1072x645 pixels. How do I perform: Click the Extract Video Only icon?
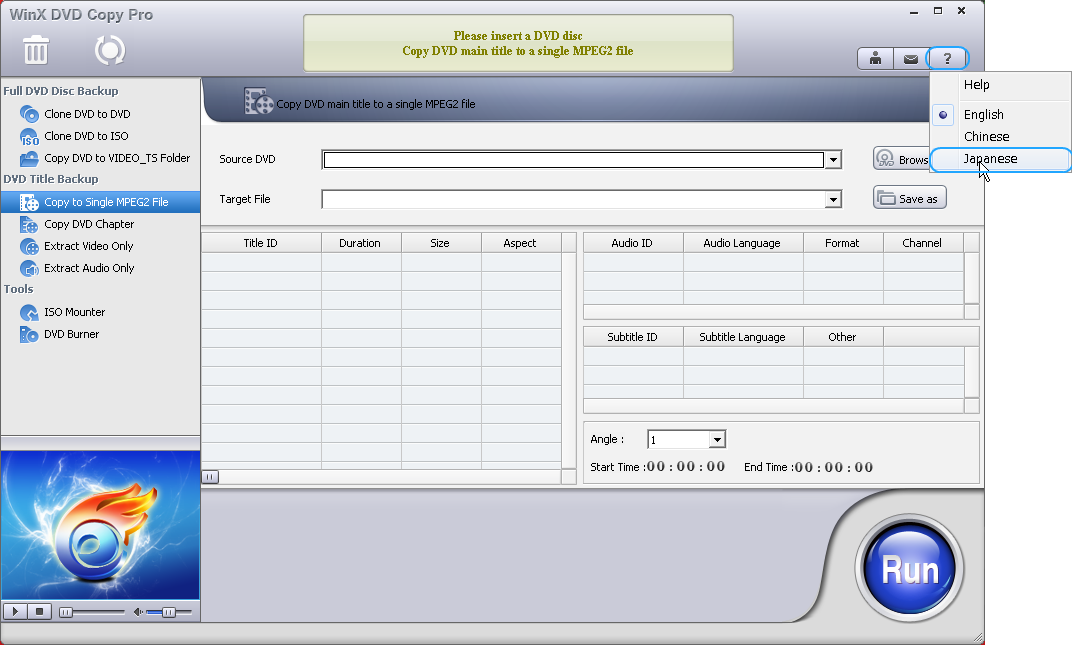coord(29,246)
